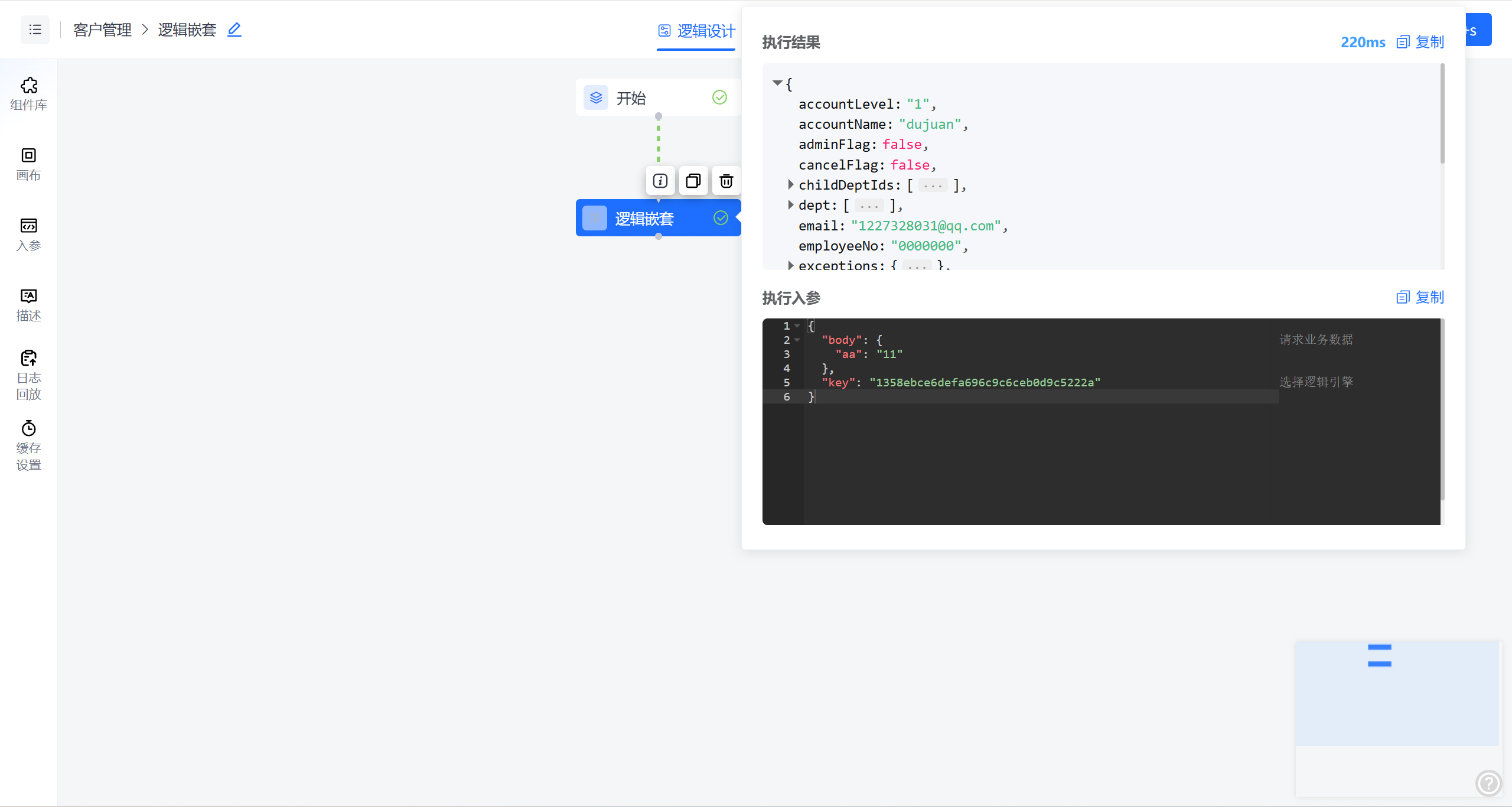Viewport: 1512px width, 807px height.
Task: Toggle the top-left menu list button
Action: 35,30
